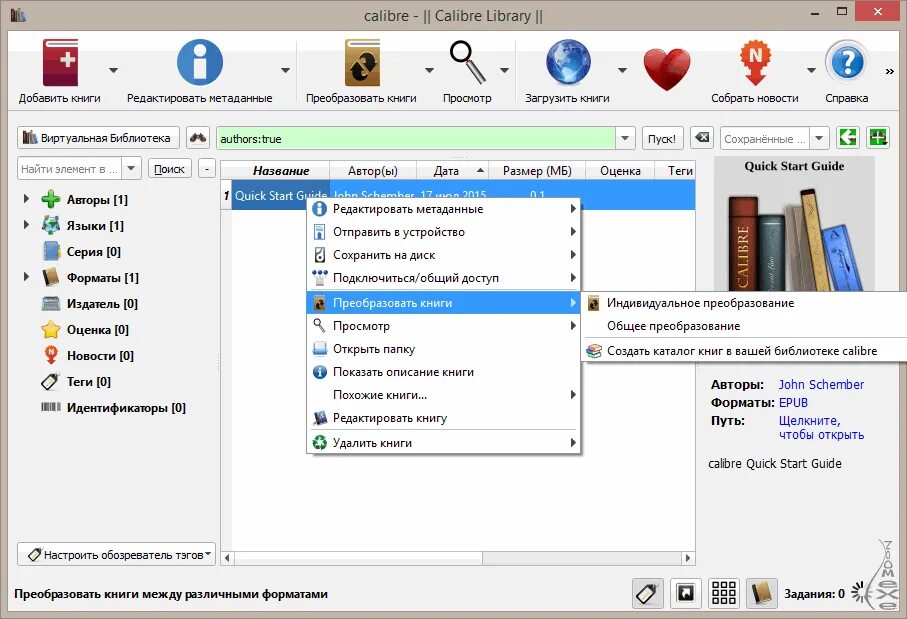Image resolution: width=907 pixels, height=619 pixels.
Task: Show more toolbar items chevron
Action: pos(889,71)
